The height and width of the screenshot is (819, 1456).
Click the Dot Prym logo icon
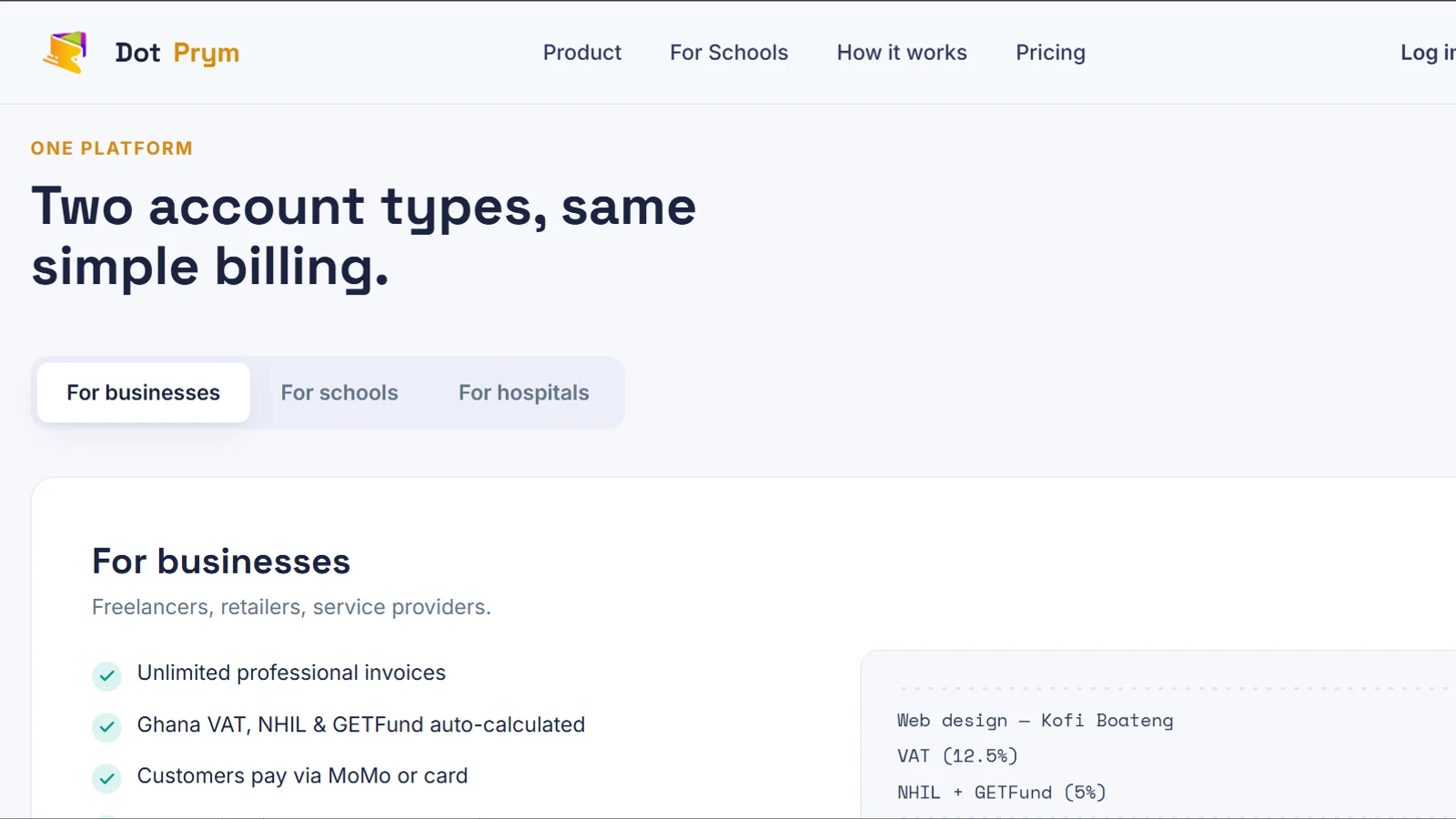coord(65,53)
